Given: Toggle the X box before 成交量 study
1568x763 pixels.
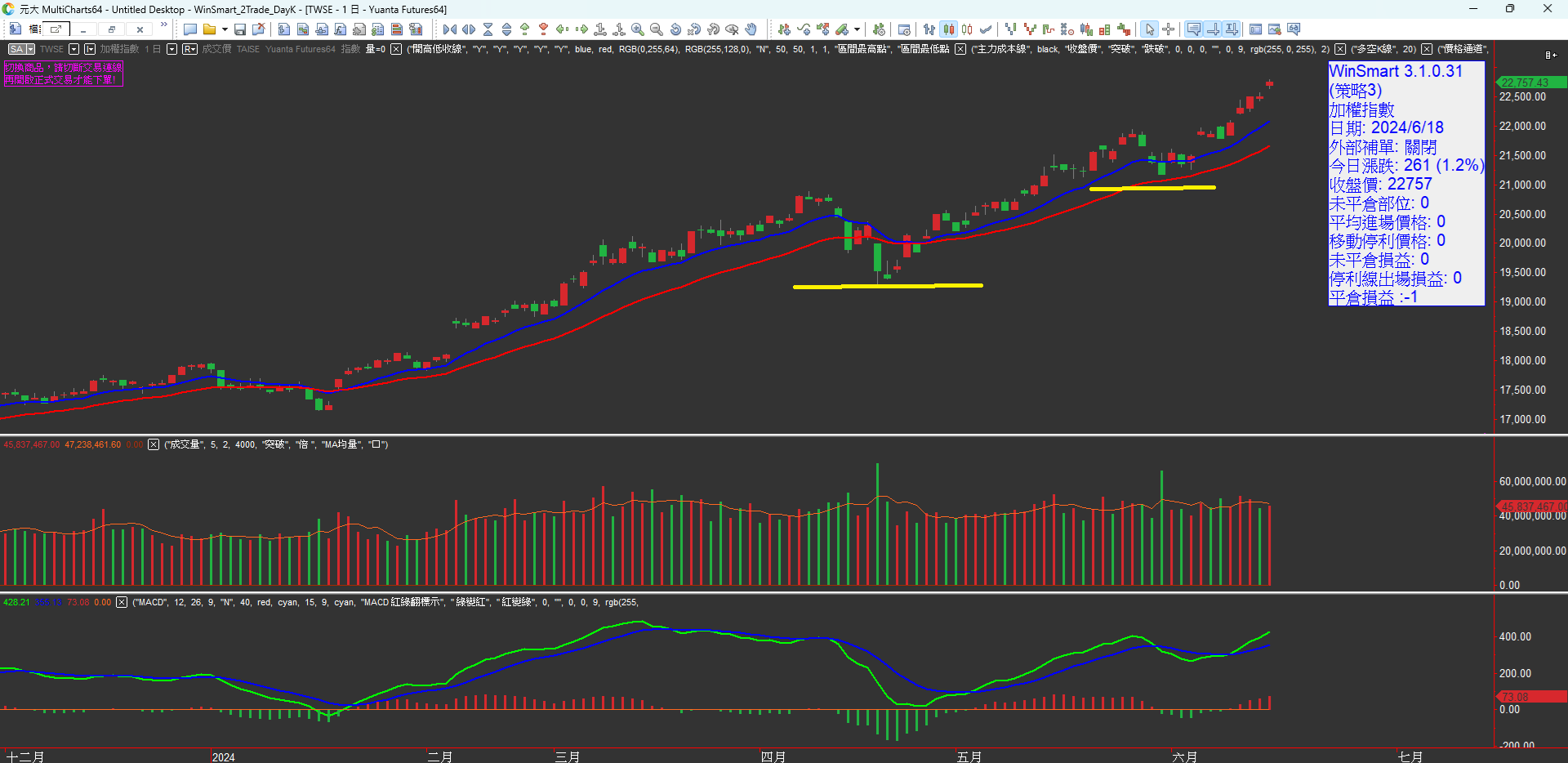Looking at the screenshot, I should tap(154, 444).
